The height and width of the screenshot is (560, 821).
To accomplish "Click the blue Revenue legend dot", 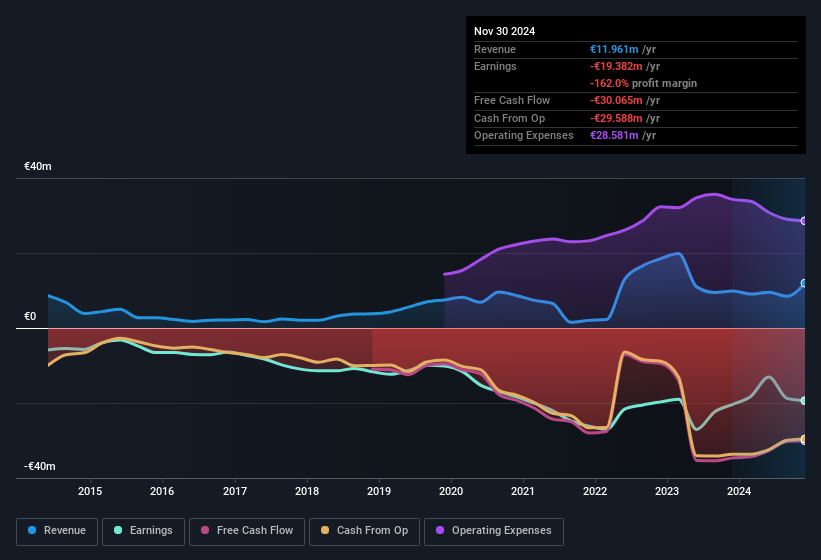I will [33, 531].
